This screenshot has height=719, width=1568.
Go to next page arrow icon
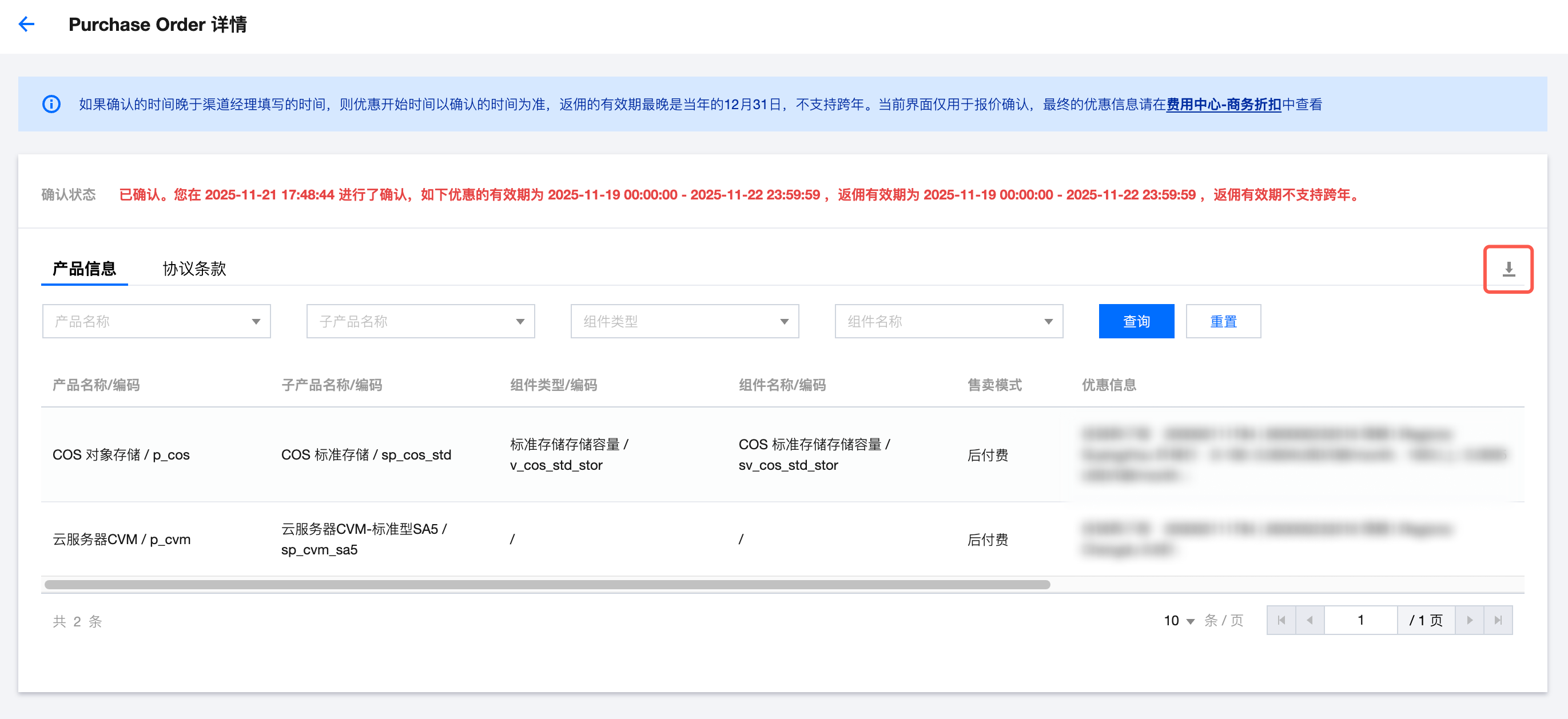tap(1470, 620)
